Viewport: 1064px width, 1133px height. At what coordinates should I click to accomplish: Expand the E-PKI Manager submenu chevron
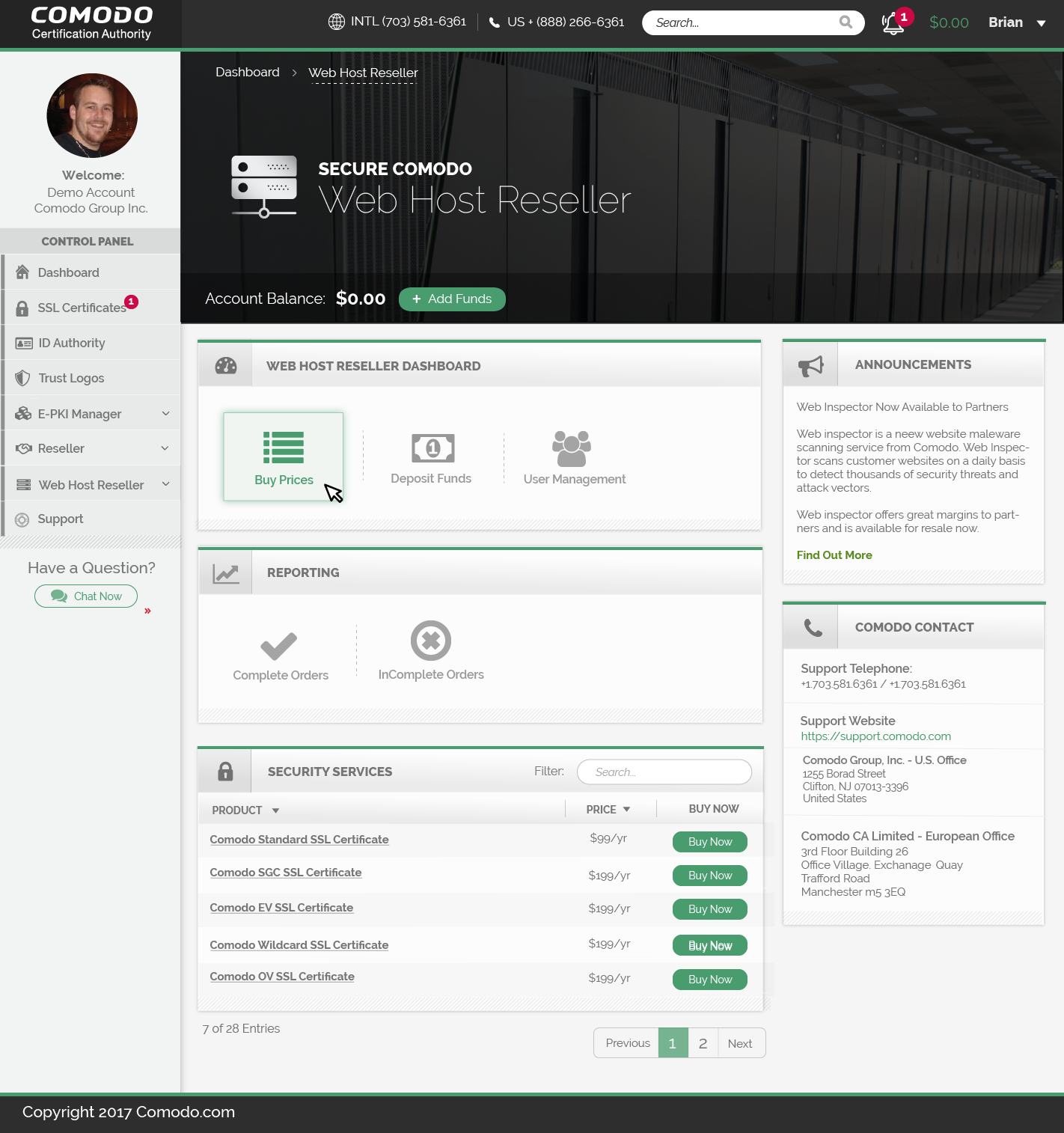point(166,413)
